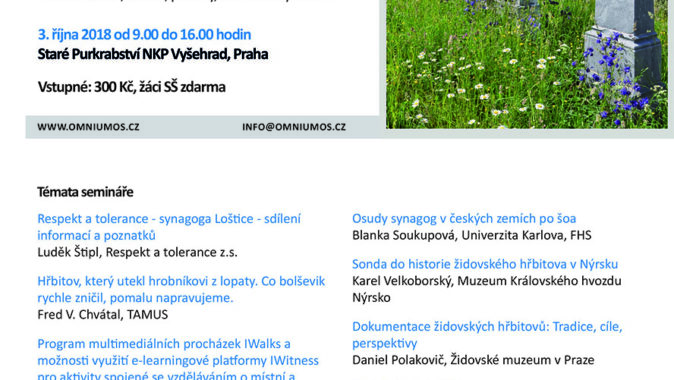Click the admission line Vstupné: 300 Kč
Screen dimensions: 674x380
click(x=131, y=87)
